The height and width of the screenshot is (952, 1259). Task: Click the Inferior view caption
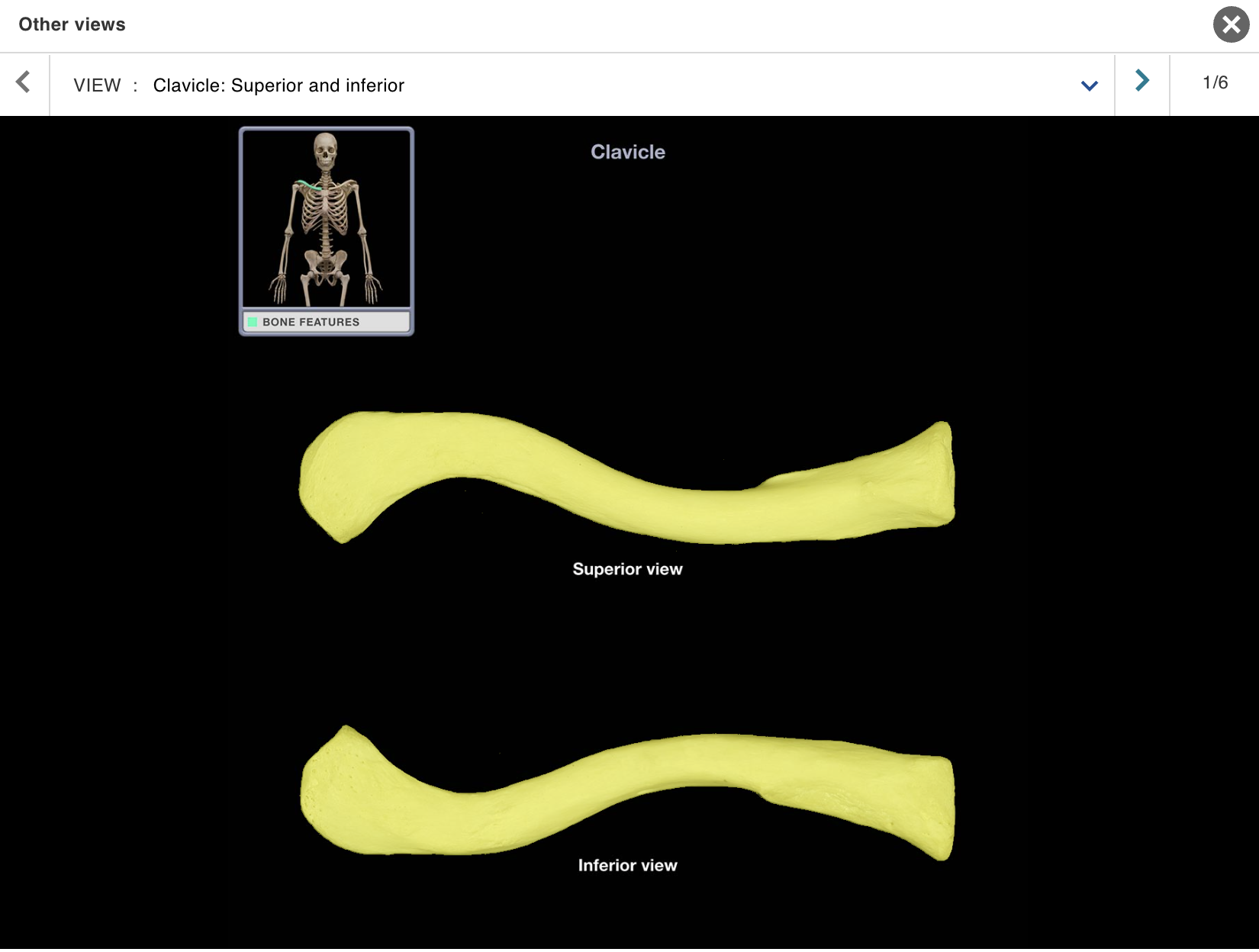click(627, 865)
